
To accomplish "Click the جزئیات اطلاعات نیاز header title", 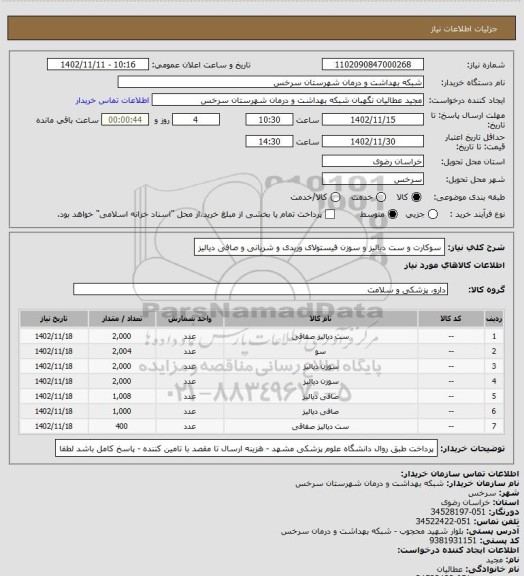I will click(x=464, y=29).
